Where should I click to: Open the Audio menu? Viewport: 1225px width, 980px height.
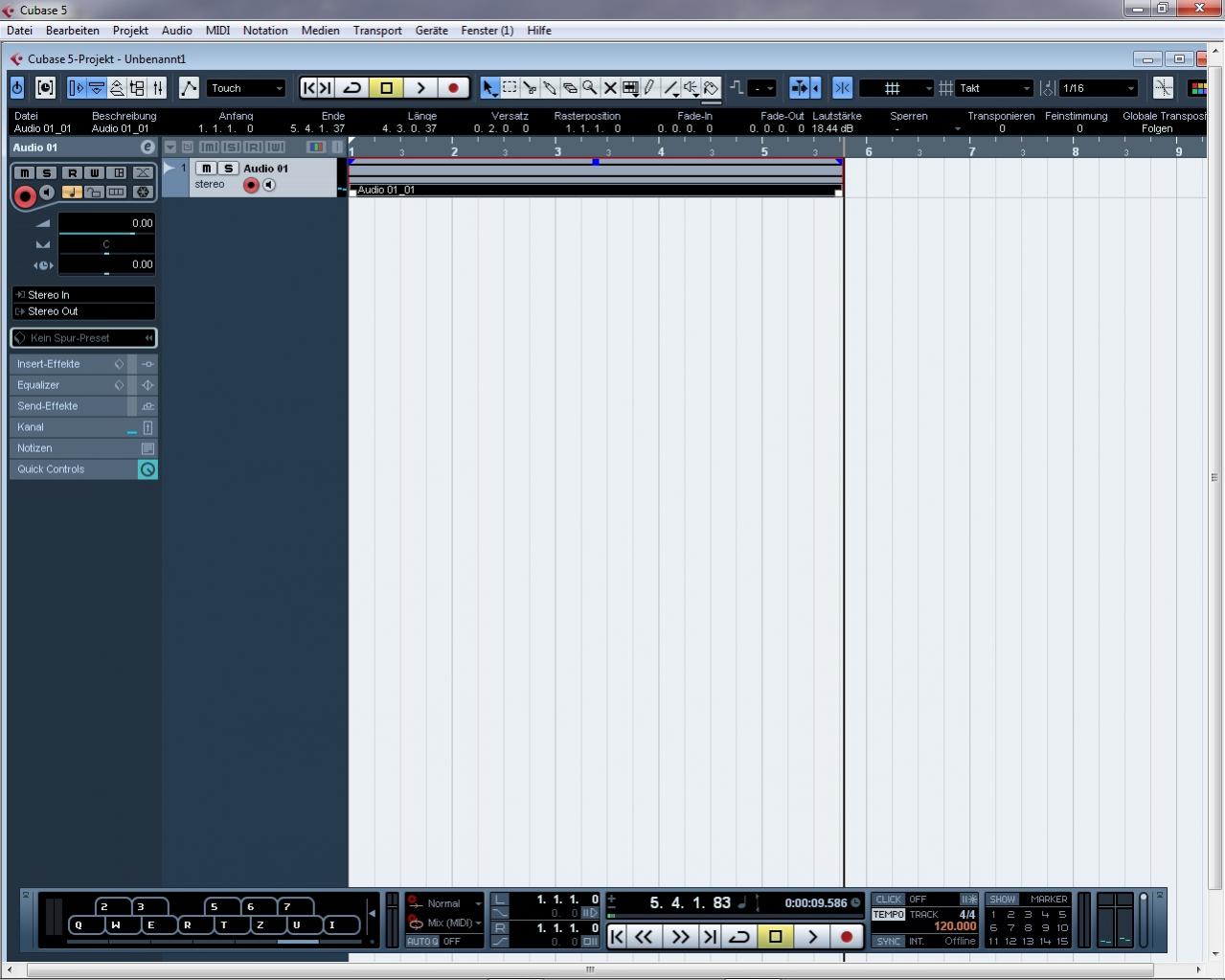tap(176, 31)
